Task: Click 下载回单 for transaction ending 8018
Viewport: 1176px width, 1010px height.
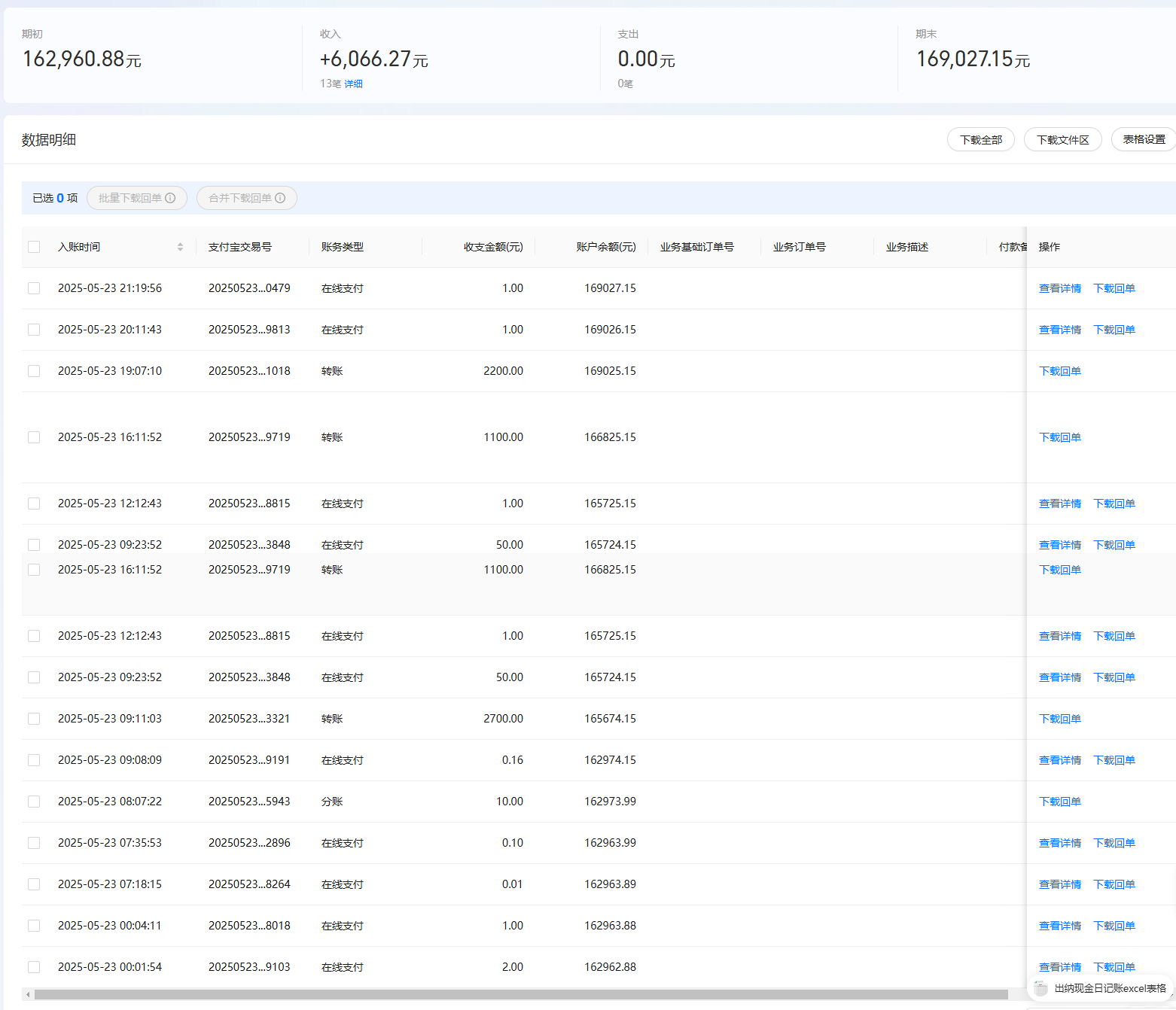Action: coord(1114,926)
